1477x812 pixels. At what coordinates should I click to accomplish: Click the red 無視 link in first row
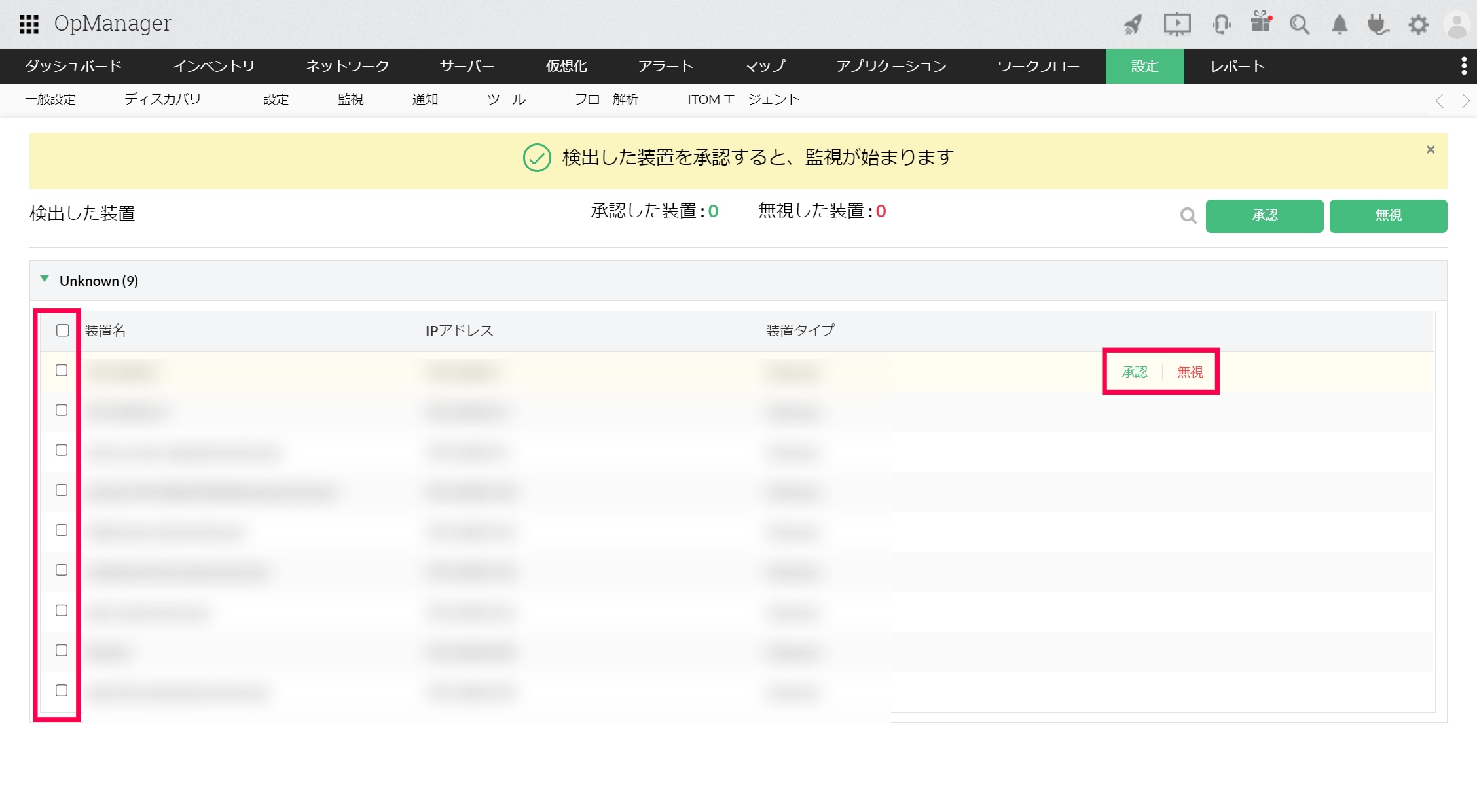pos(1190,372)
